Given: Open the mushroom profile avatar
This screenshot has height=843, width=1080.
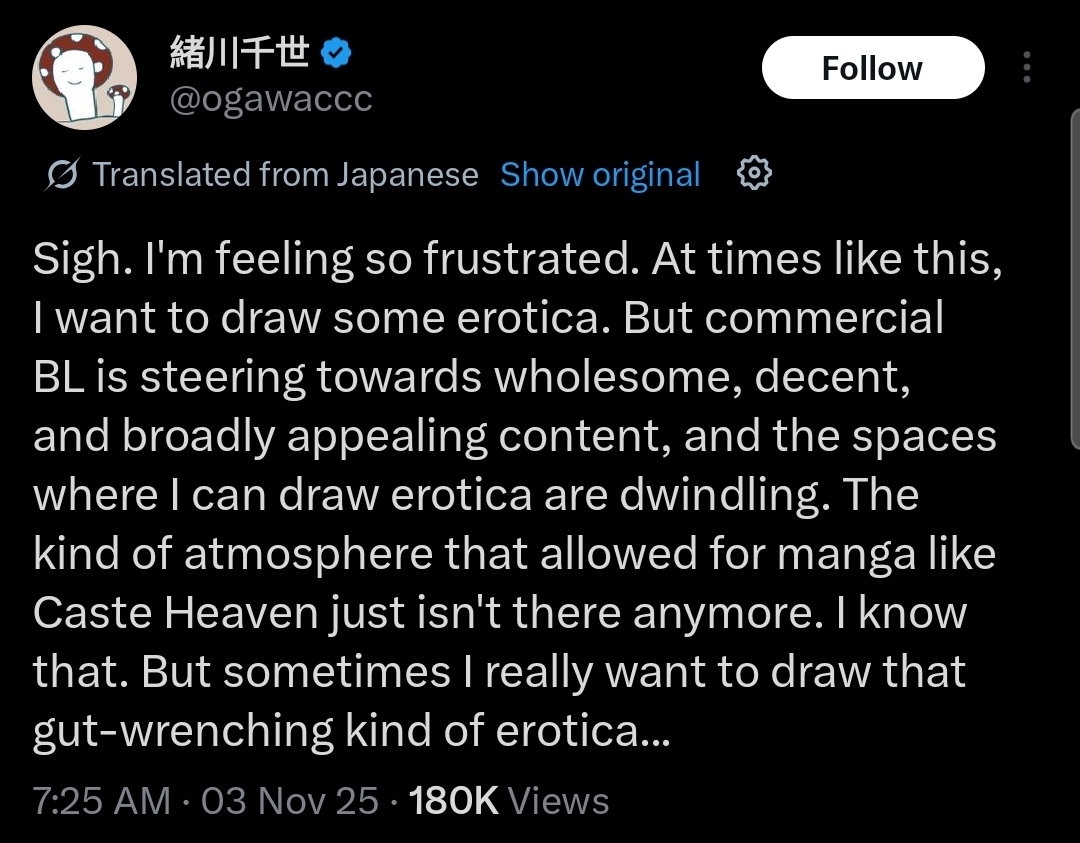Looking at the screenshot, I should 84,78.
